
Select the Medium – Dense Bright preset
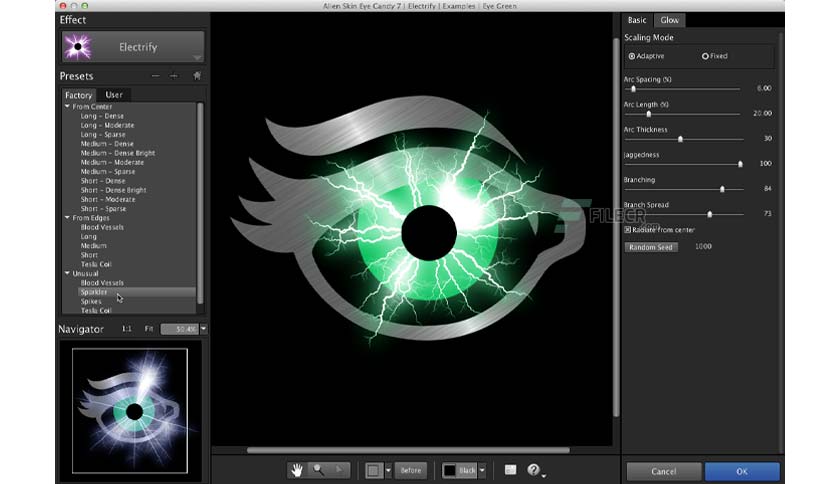point(118,153)
